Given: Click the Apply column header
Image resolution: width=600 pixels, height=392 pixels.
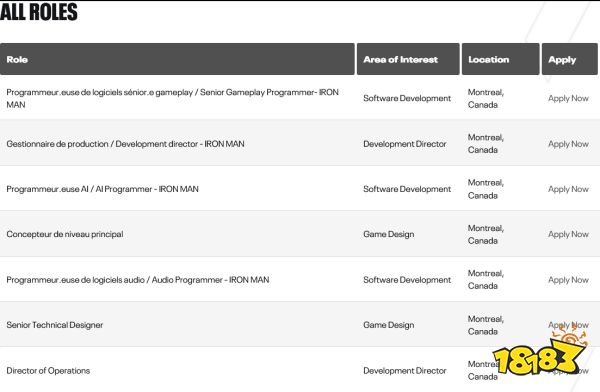Looking at the screenshot, I should pos(569,59).
